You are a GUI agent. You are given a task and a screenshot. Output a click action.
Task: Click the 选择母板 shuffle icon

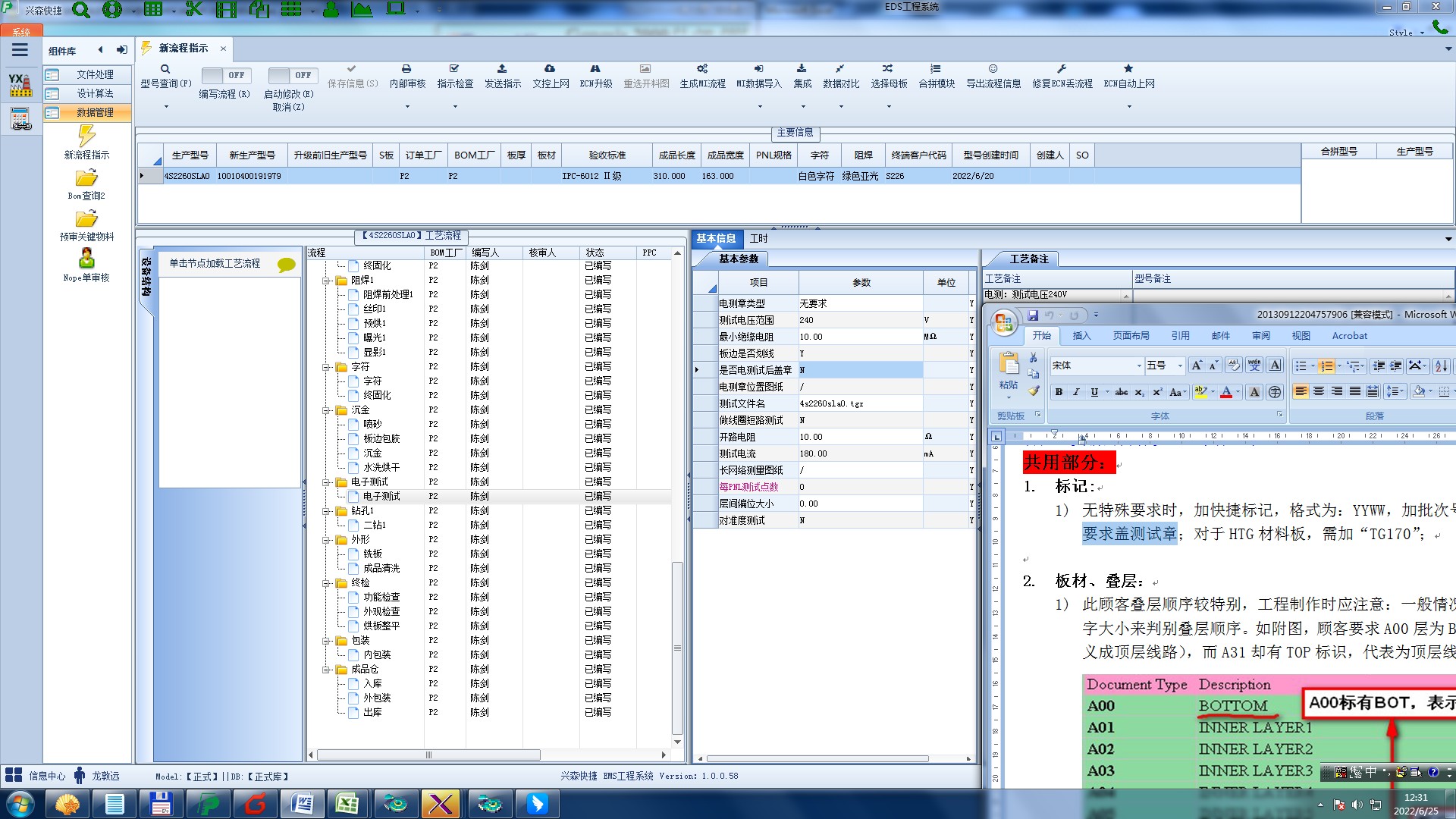click(888, 69)
